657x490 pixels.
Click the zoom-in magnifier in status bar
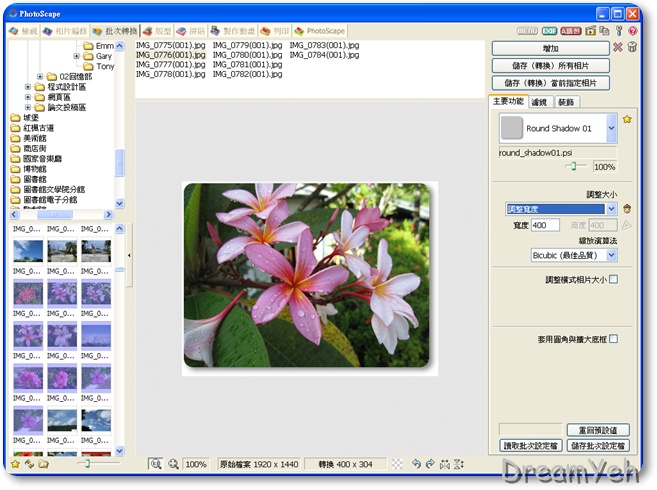tap(173, 464)
